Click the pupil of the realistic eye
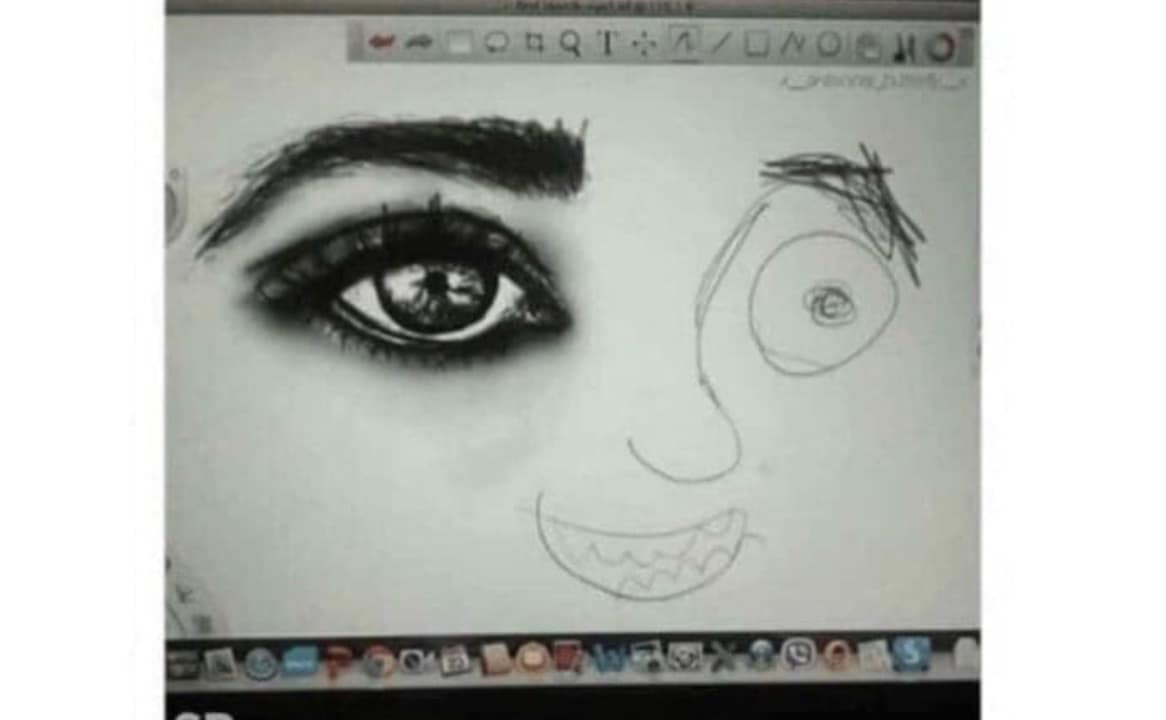This screenshot has width=1166, height=720. (x=436, y=285)
